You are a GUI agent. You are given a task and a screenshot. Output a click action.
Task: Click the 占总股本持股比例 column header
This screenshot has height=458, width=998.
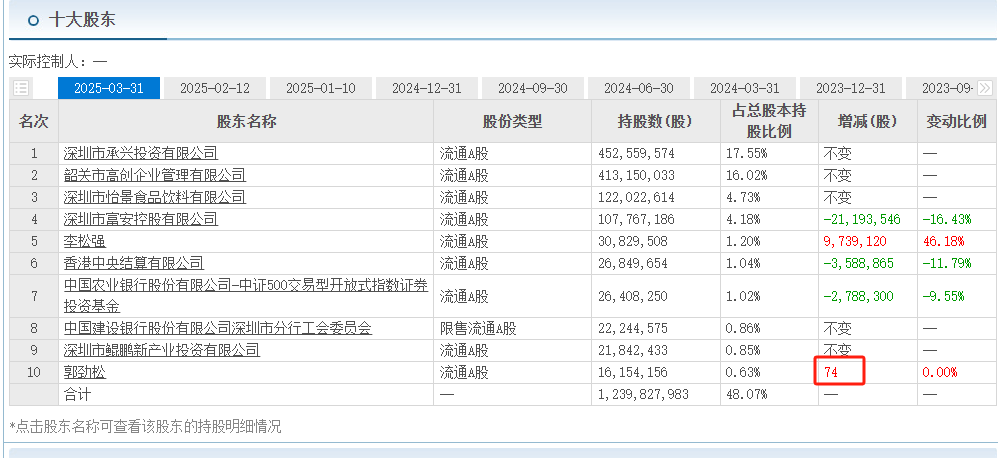point(769,121)
